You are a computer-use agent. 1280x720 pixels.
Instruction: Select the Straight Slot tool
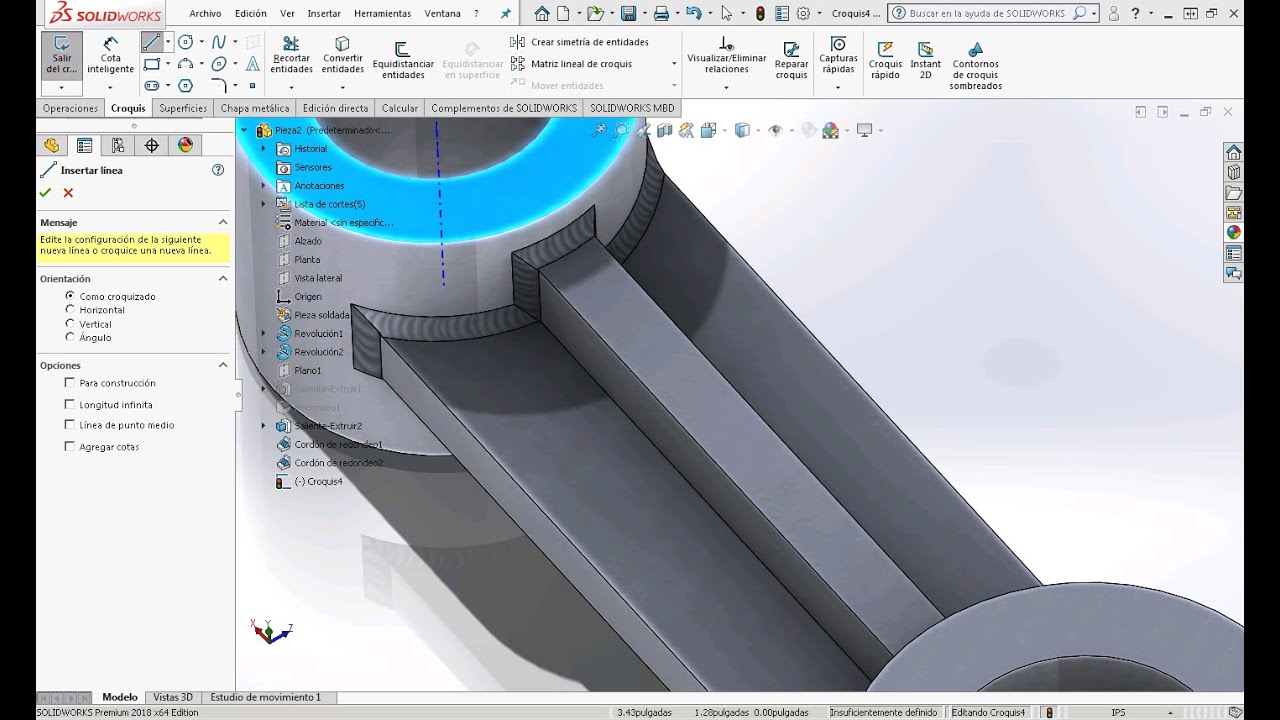click(x=151, y=86)
